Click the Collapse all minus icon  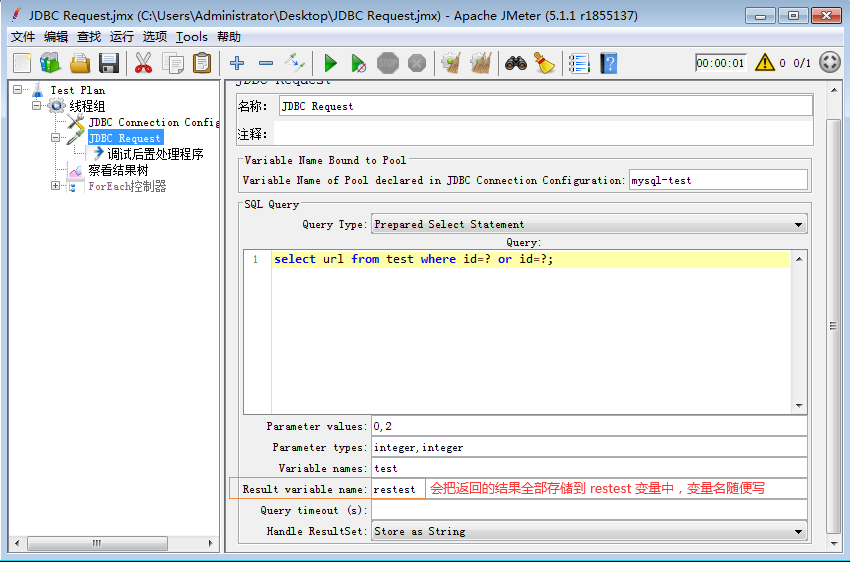pyautogui.click(x=266, y=63)
